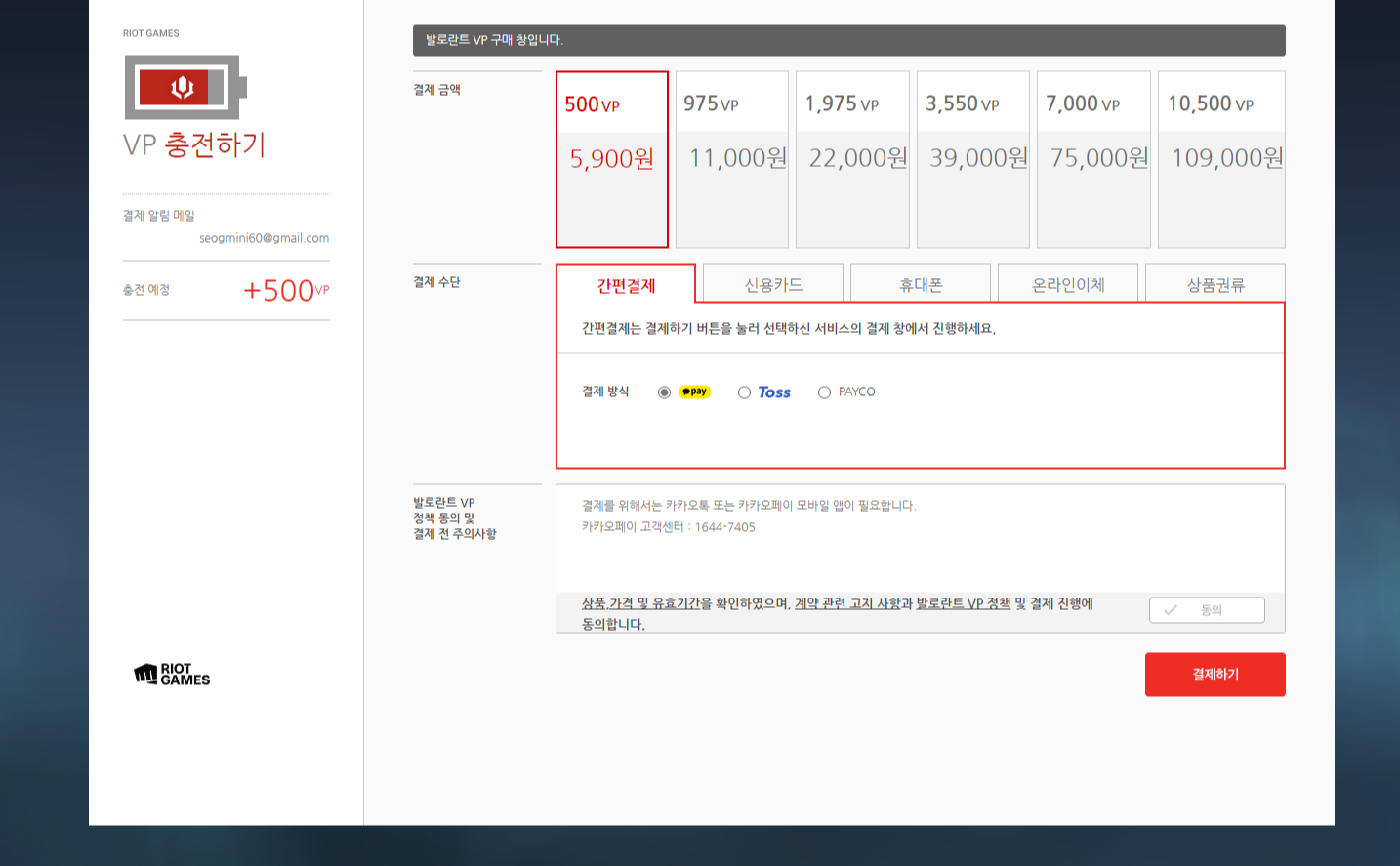1400x866 pixels.
Task: Select the PAYCO radio button
Action: click(824, 392)
